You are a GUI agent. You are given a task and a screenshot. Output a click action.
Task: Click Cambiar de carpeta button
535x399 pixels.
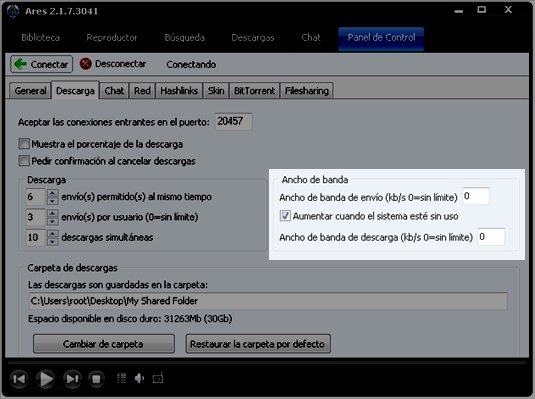104,344
